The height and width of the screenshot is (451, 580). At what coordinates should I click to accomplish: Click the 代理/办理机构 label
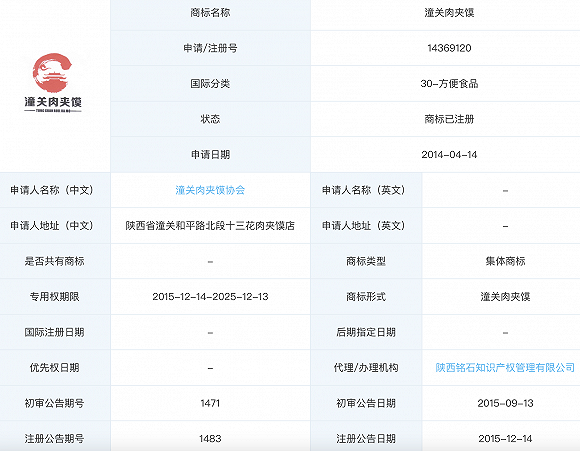click(366, 368)
